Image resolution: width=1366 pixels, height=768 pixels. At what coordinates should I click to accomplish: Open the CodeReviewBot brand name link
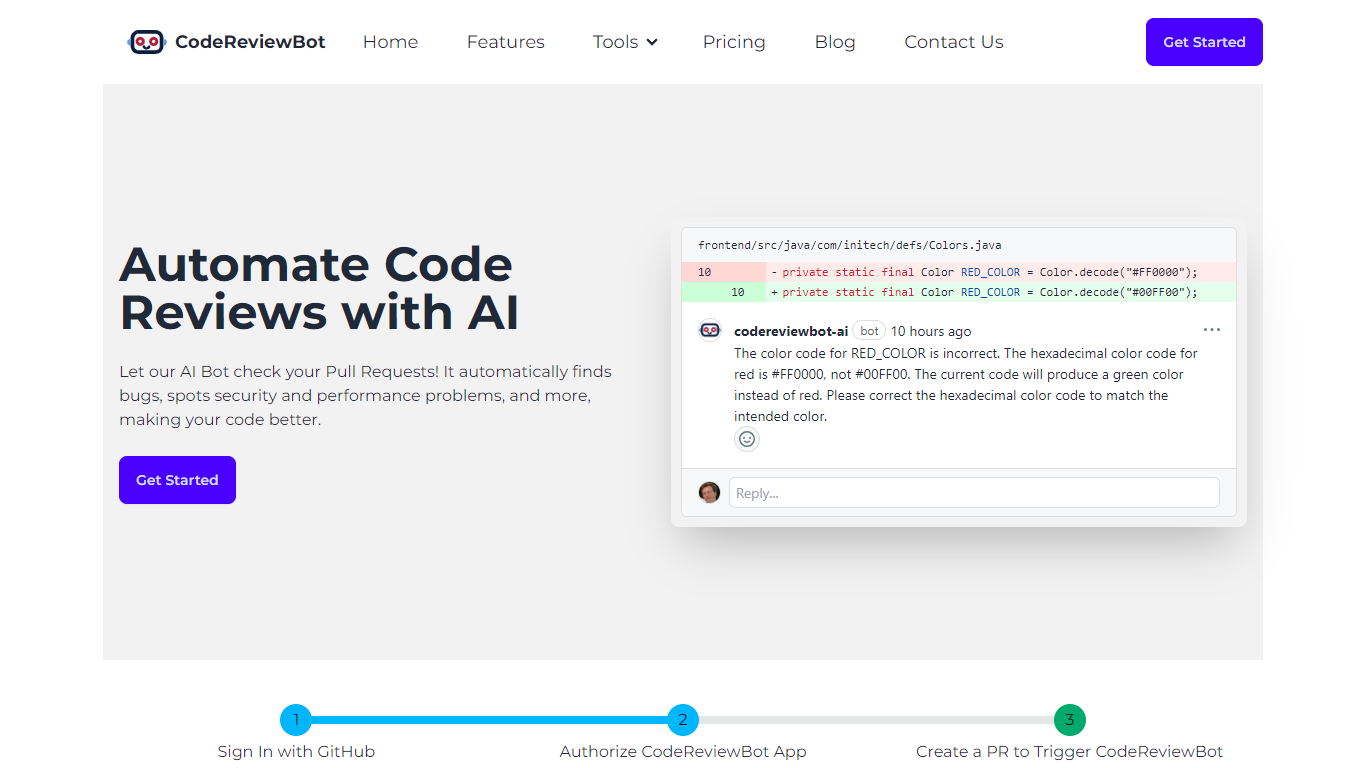(250, 42)
